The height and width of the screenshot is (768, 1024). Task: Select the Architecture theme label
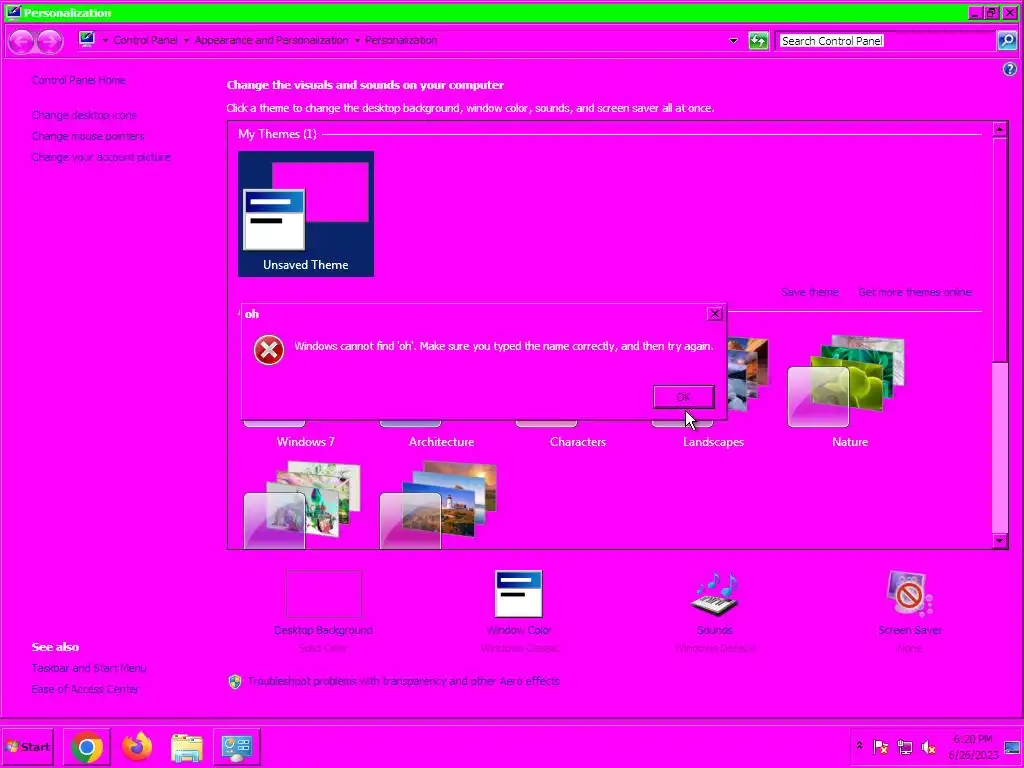pyautogui.click(x=441, y=441)
